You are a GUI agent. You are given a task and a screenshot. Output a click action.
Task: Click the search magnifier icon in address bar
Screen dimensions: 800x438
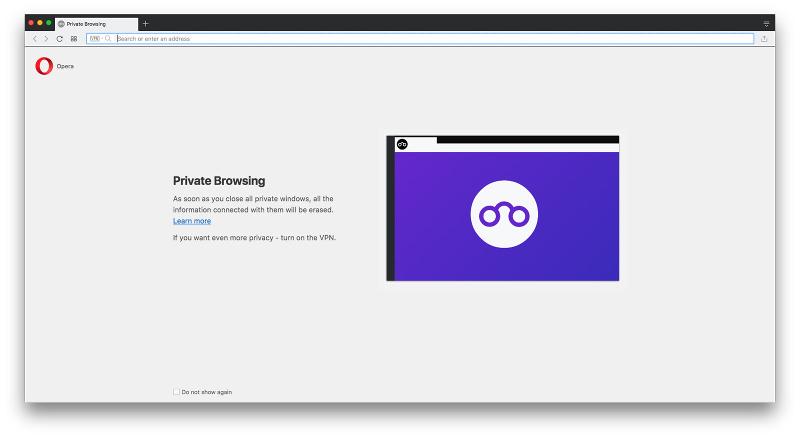pos(108,39)
